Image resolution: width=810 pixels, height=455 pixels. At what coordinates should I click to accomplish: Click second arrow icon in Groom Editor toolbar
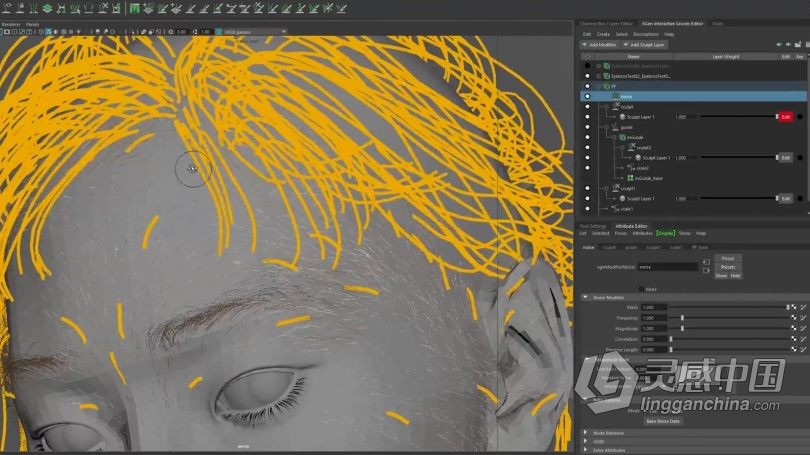click(x=788, y=45)
